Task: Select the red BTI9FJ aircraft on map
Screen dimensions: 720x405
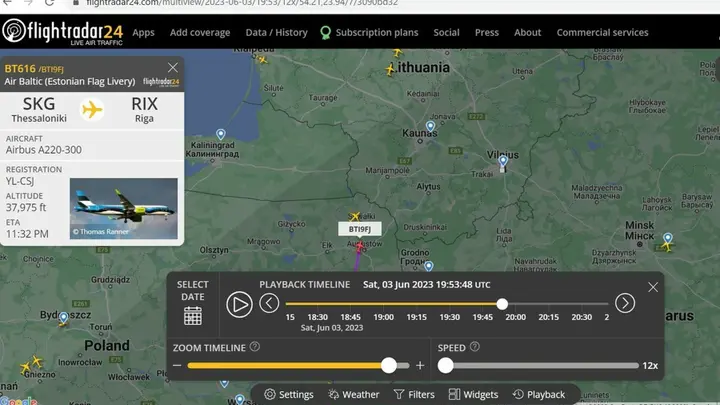Action: [360, 247]
